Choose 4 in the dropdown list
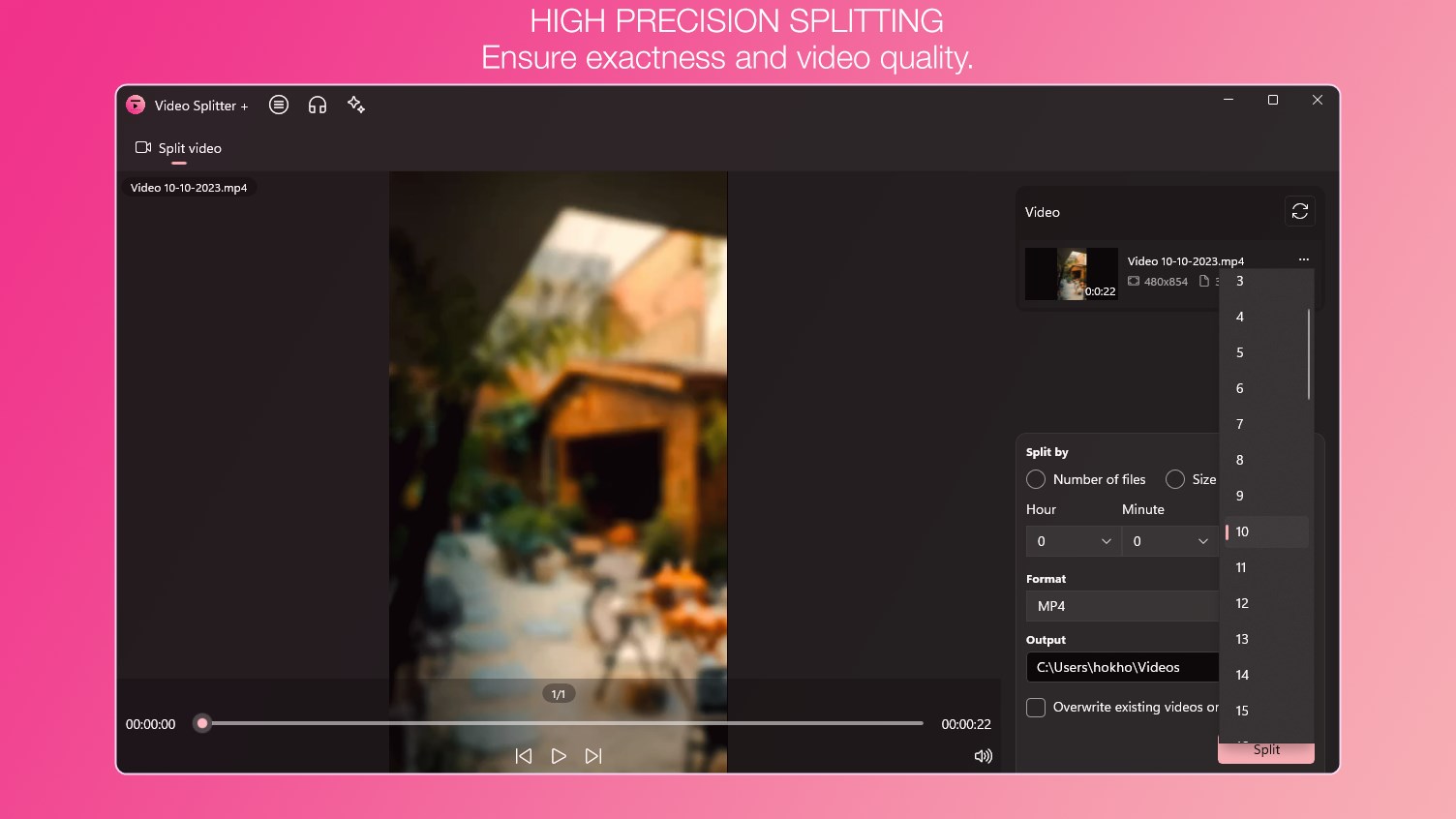1456x819 pixels. point(1266,317)
